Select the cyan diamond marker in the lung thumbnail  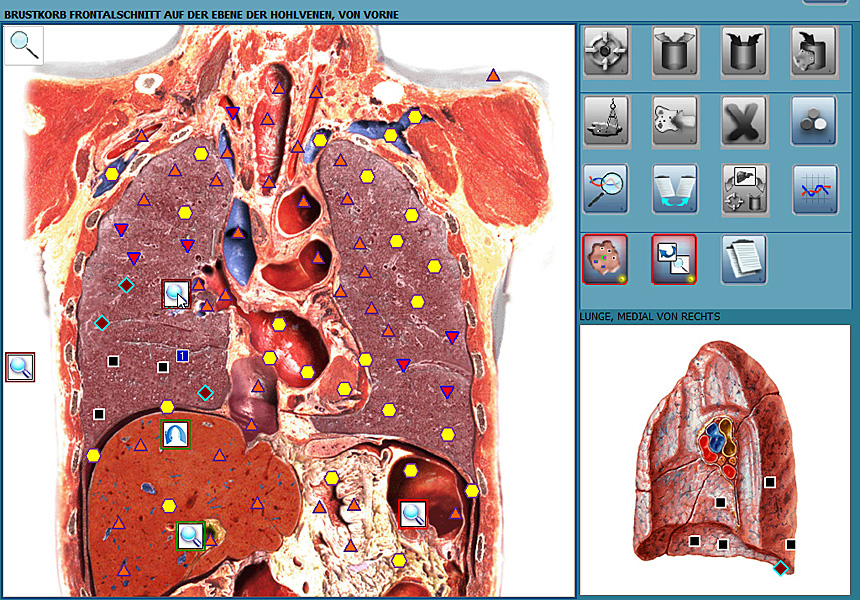[780, 568]
